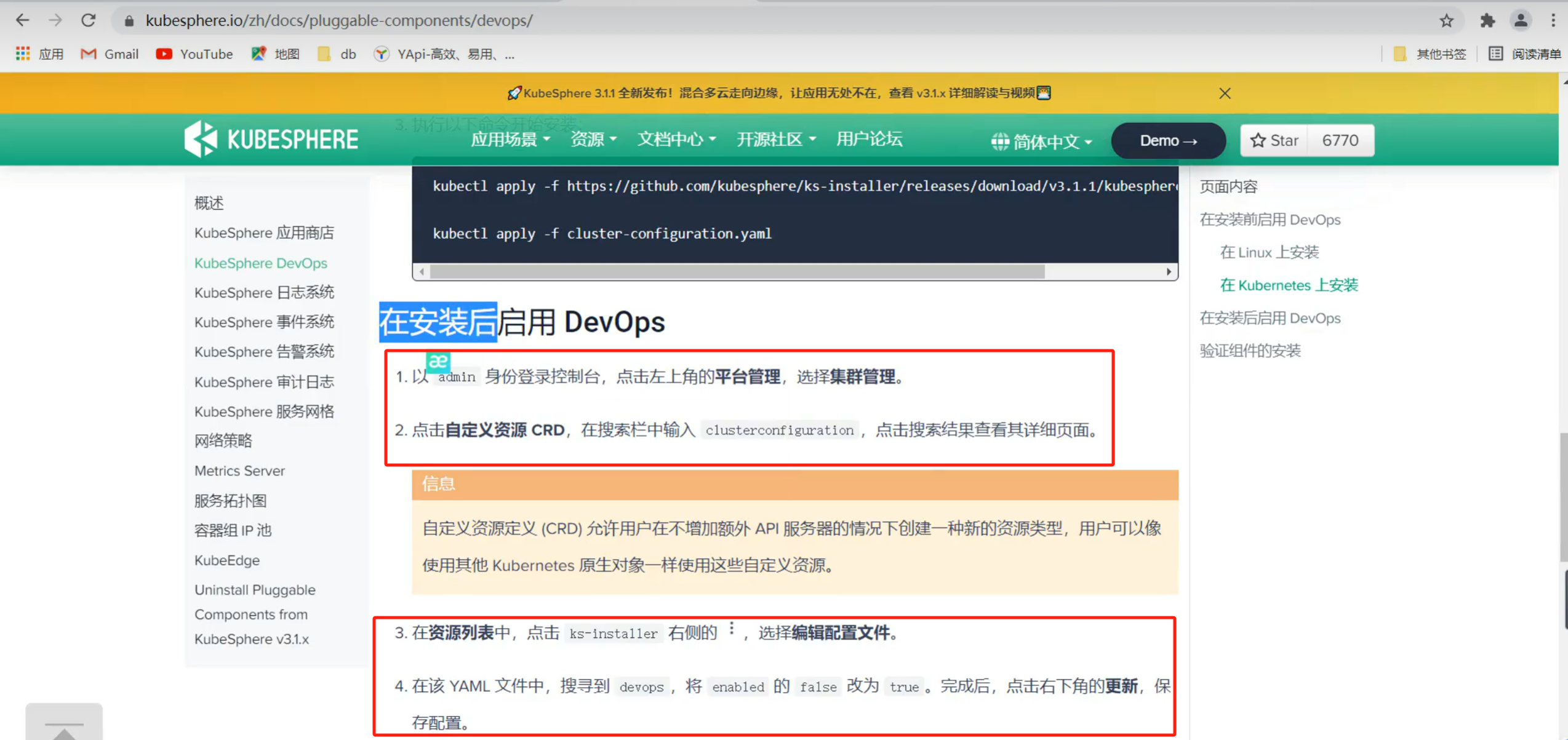1568x740 pixels.
Task: Bookmark this page with the star icon
Action: coord(1447,21)
